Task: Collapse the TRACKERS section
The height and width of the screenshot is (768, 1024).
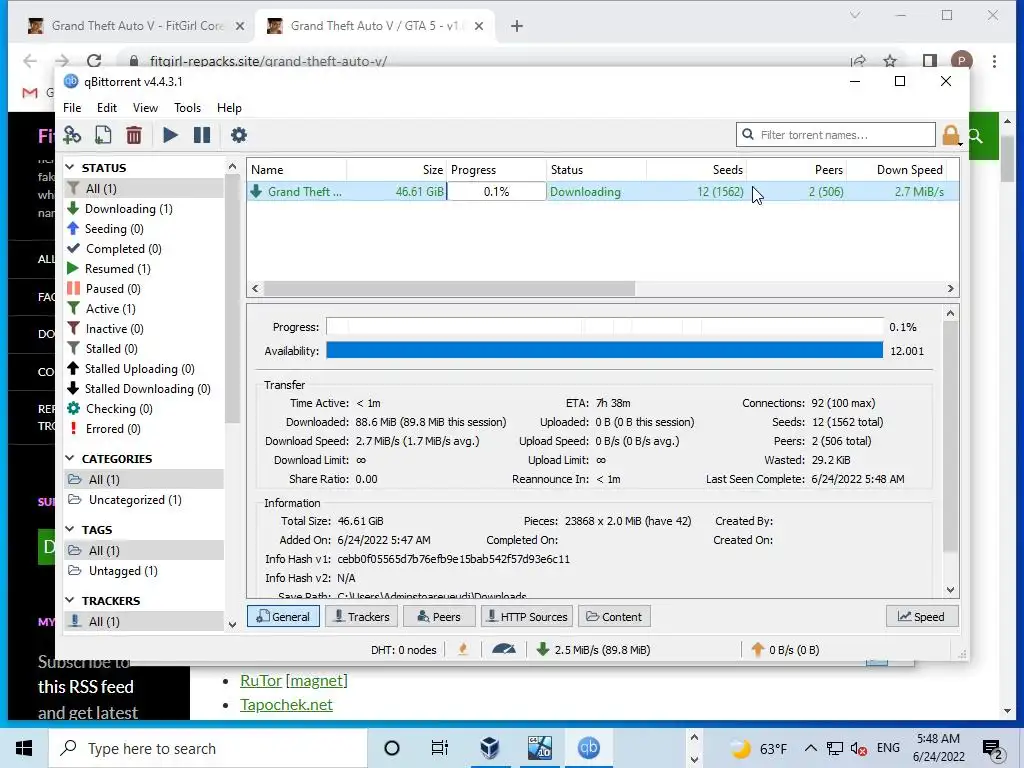Action: pos(70,600)
